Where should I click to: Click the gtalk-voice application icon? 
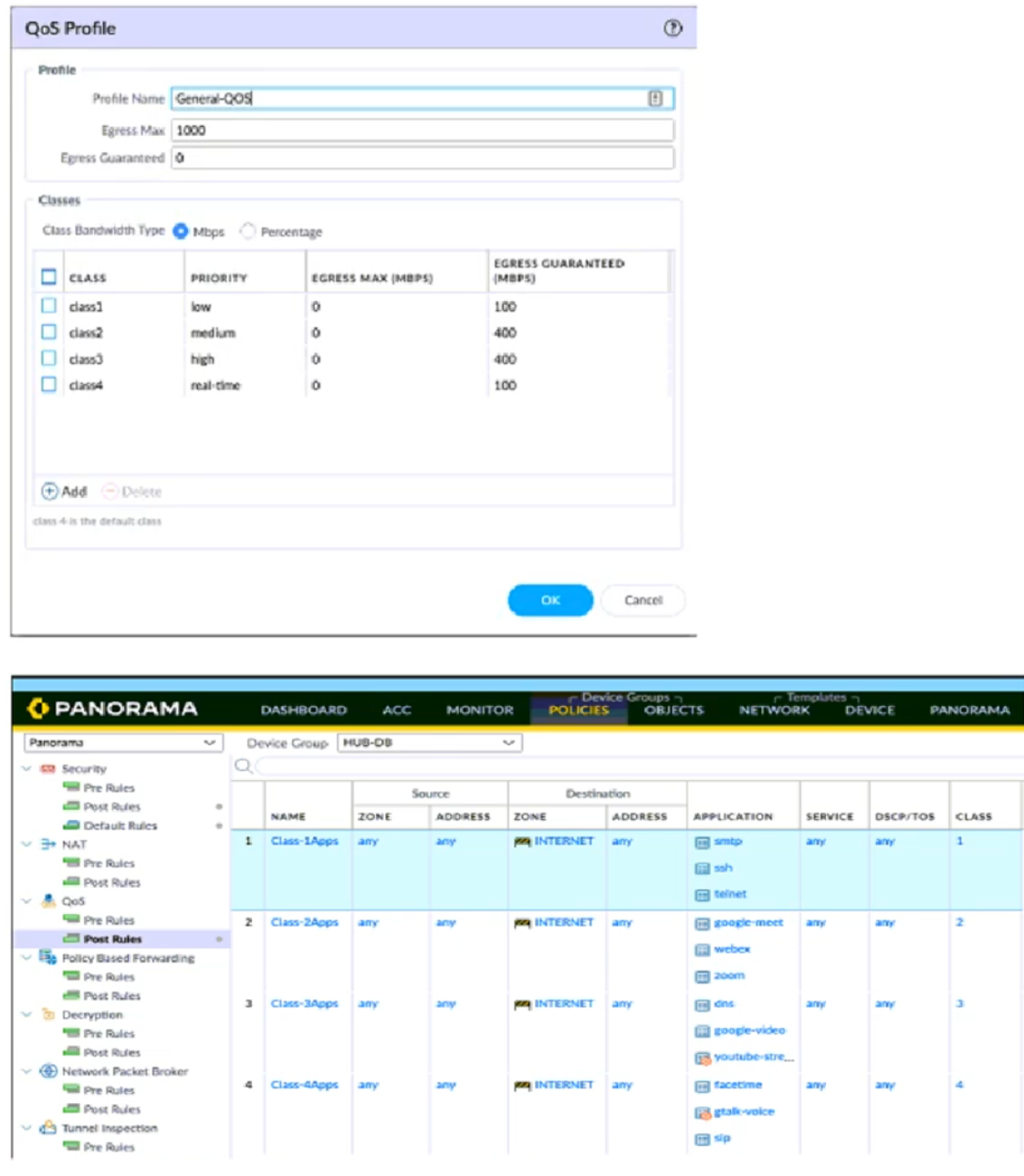pyautogui.click(x=702, y=1112)
